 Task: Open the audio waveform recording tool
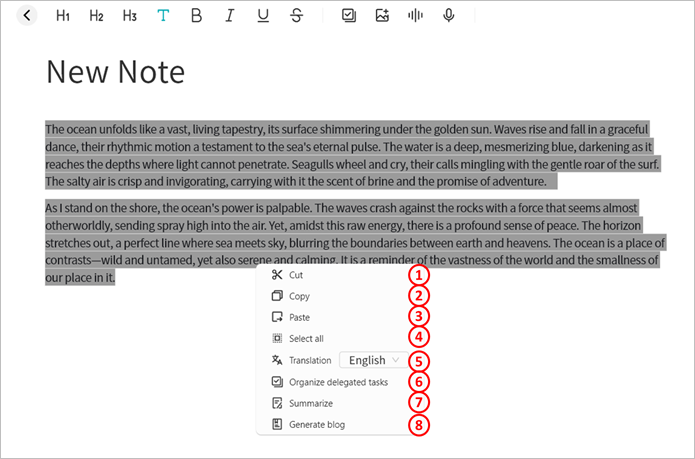[x=415, y=16]
